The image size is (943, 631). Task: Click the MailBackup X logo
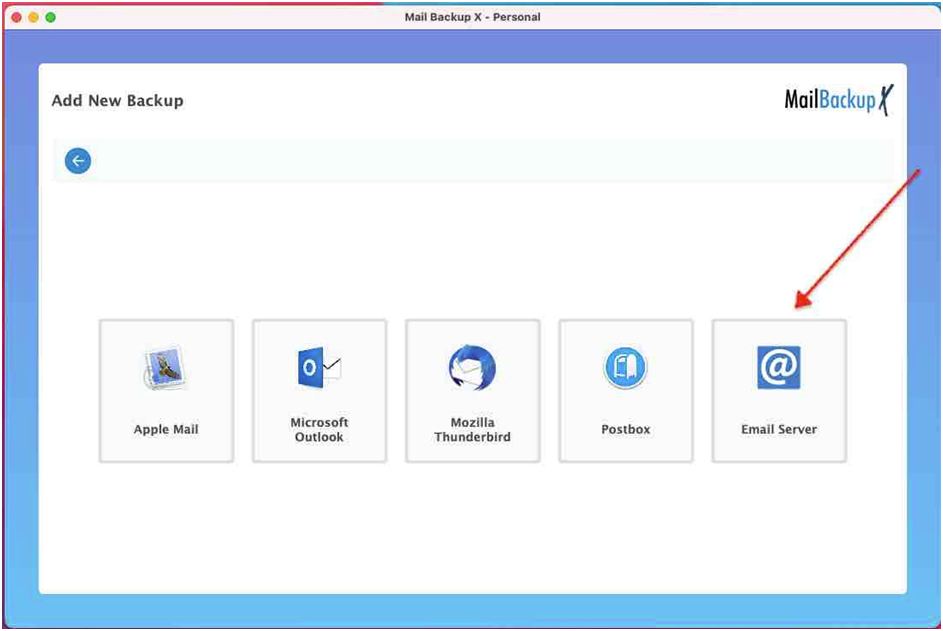[x=838, y=99]
